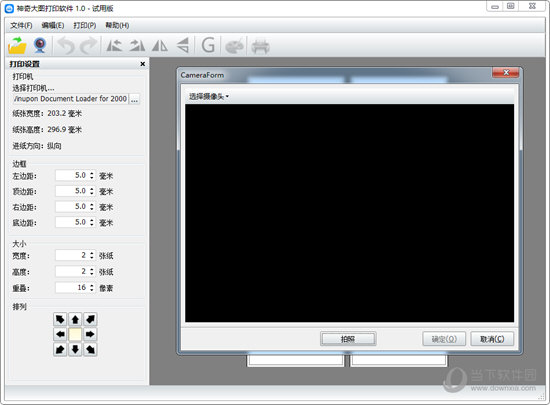Click the flip horizontal mirror icon
550x405 pixels.
[x=160, y=46]
